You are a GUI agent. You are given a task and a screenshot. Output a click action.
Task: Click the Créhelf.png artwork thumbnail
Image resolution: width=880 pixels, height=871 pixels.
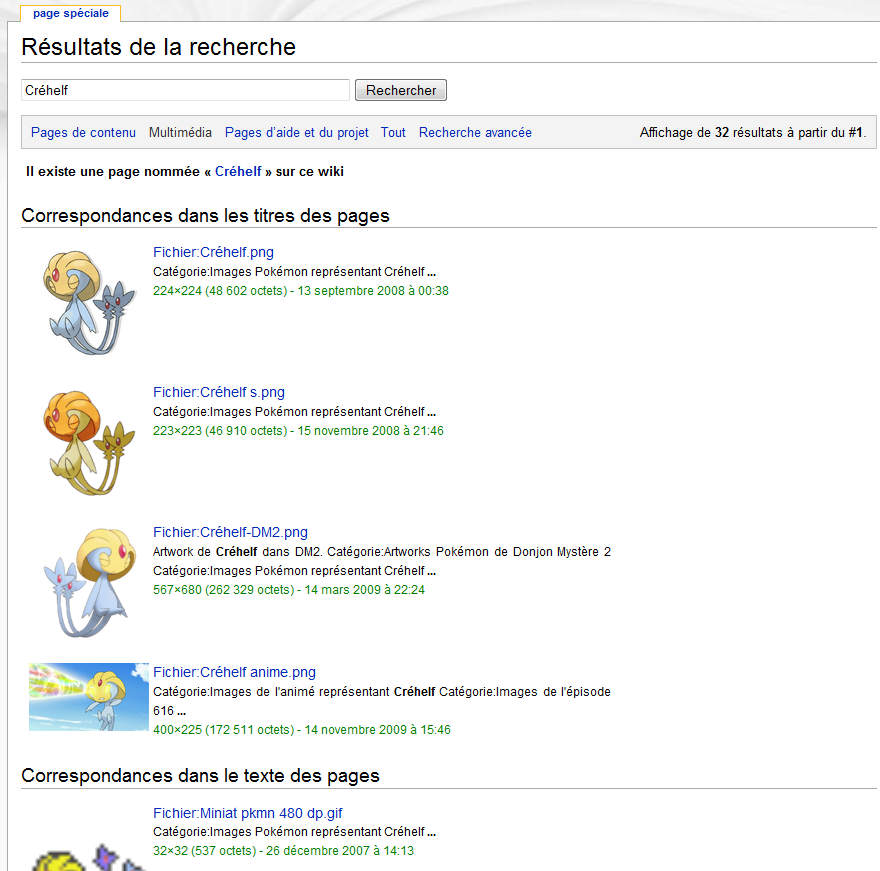pyautogui.click(x=89, y=303)
